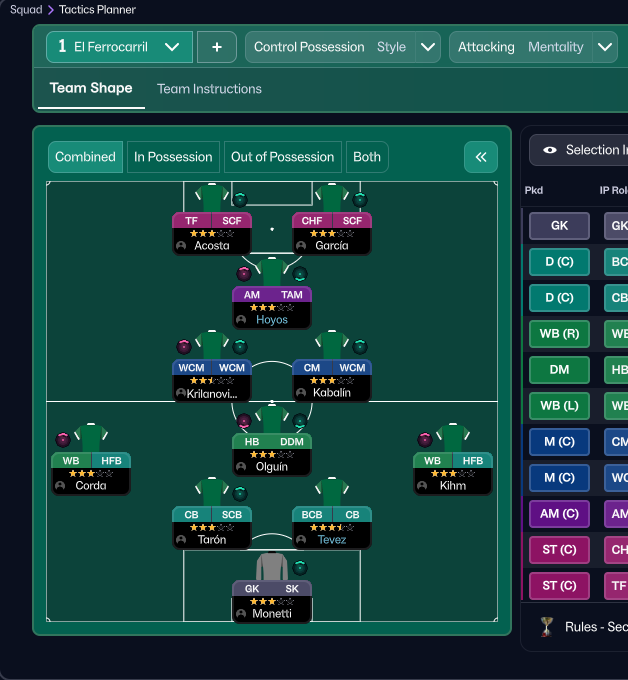
Task: Switch pitch view to In Possession
Action: pyautogui.click(x=173, y=157)
